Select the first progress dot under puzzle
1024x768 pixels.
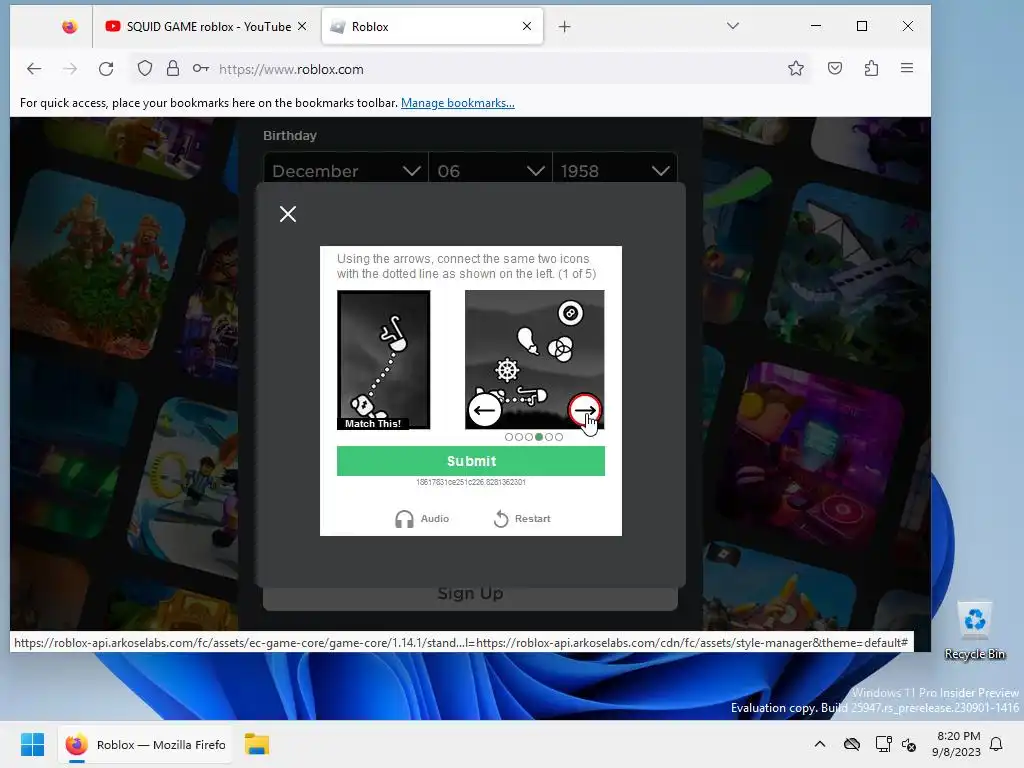point(509,437)
